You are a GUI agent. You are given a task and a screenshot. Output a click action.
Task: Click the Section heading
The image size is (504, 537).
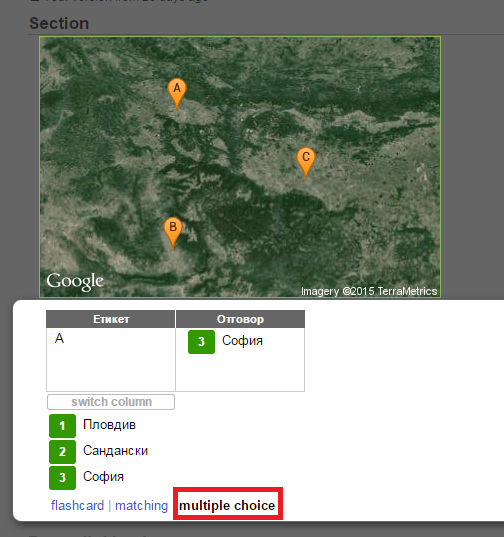pos(59,24)
